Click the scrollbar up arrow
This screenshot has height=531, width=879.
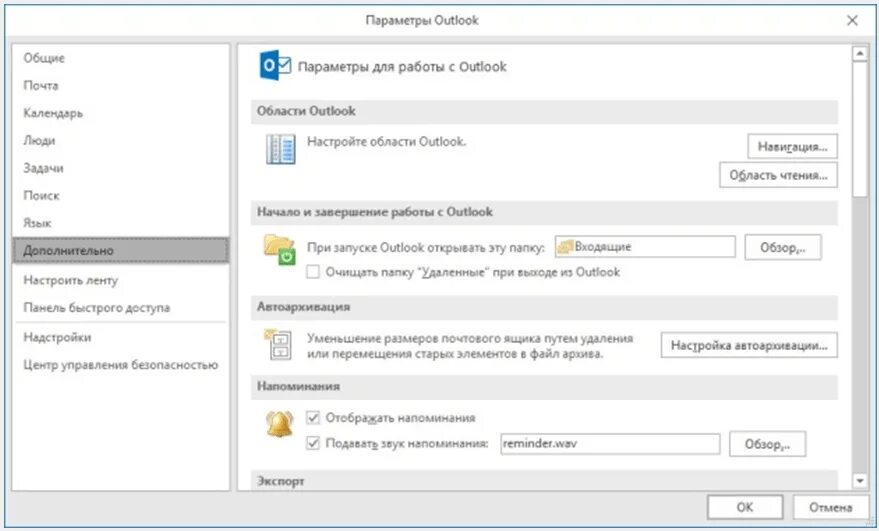click(859, 54)
